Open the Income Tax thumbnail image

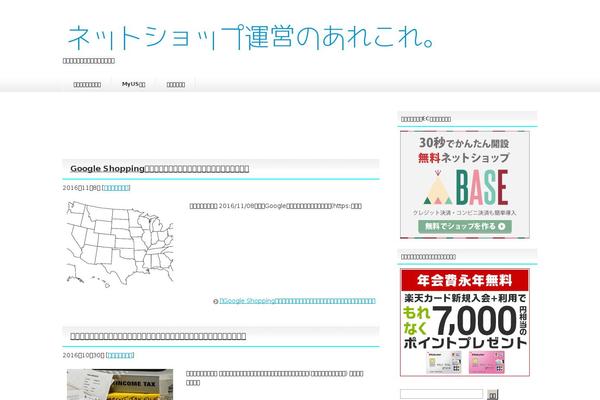pyautogui.click(x=120, y=384)
